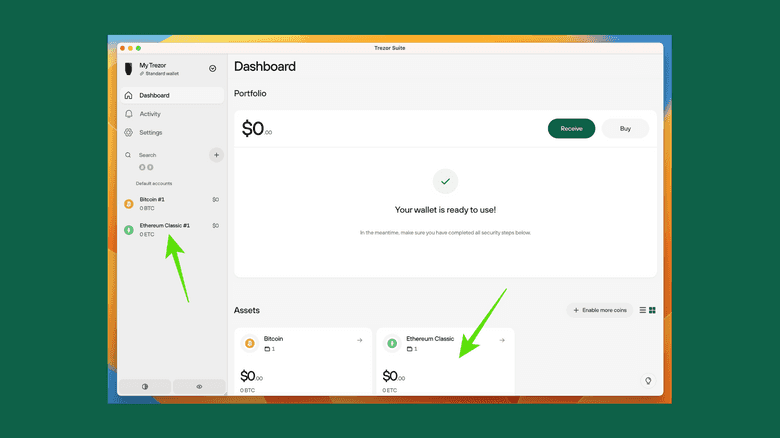Switch assets to grid view
Viewport: 780px width, 438px height.
652,310
